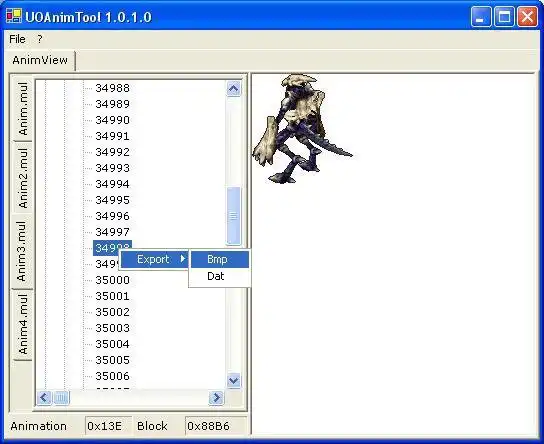Select the Anim2.mul side tab
Image resolution: width=544 pixels, height=444 pixels.
(x=23, y=178)
